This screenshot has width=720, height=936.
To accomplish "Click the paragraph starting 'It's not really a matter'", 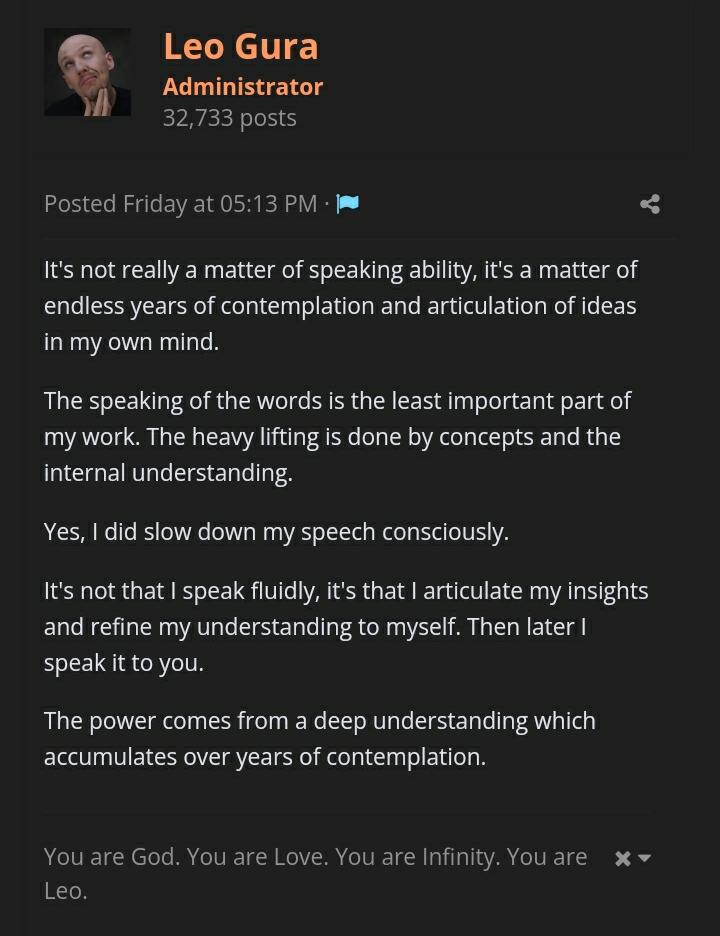I will click(x=340, y=305).
